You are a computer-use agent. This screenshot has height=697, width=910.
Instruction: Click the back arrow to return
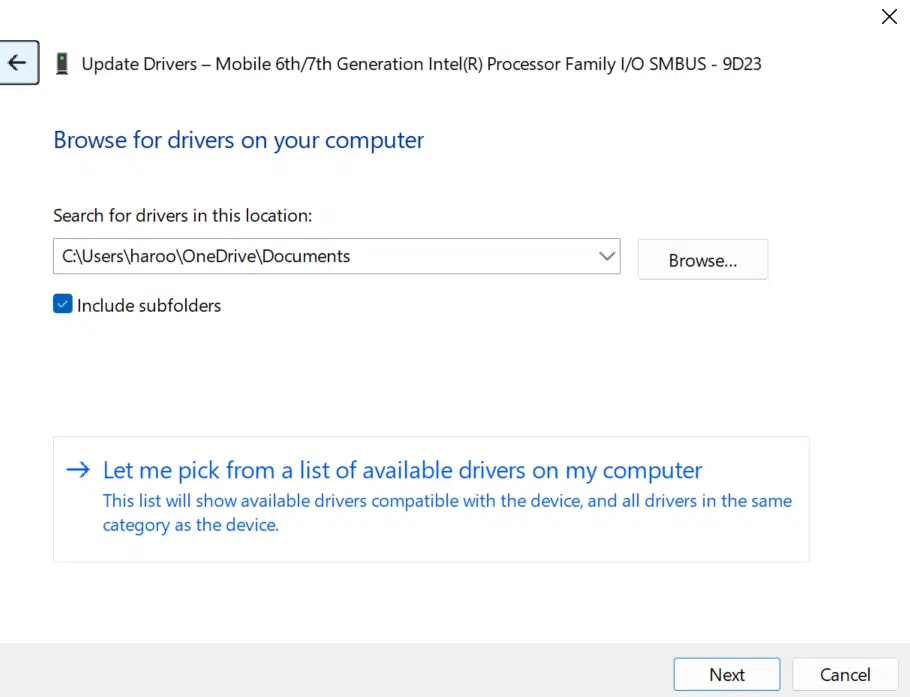[x=18, y=62]
